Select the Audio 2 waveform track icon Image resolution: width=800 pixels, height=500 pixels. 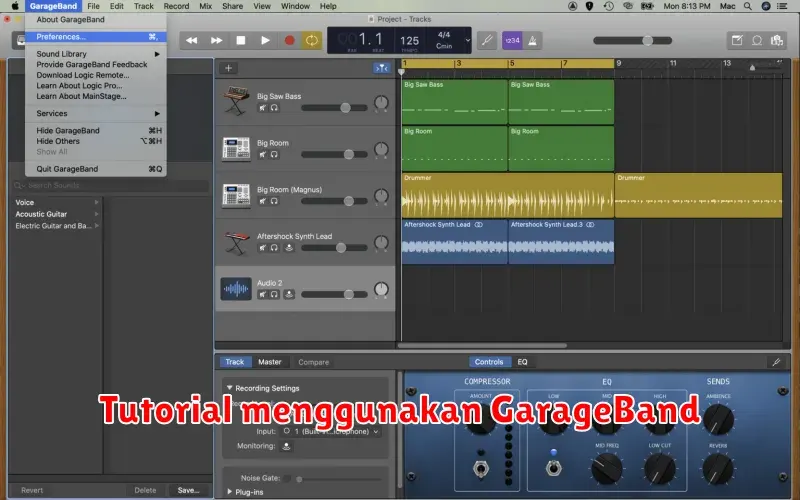click(x=236, y=289)
